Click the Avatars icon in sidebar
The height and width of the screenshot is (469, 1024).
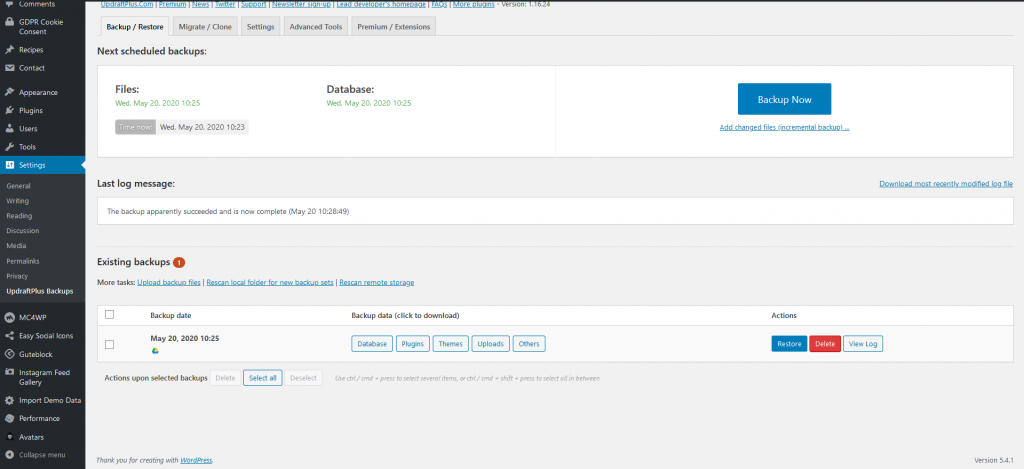(x=10, y=437)
